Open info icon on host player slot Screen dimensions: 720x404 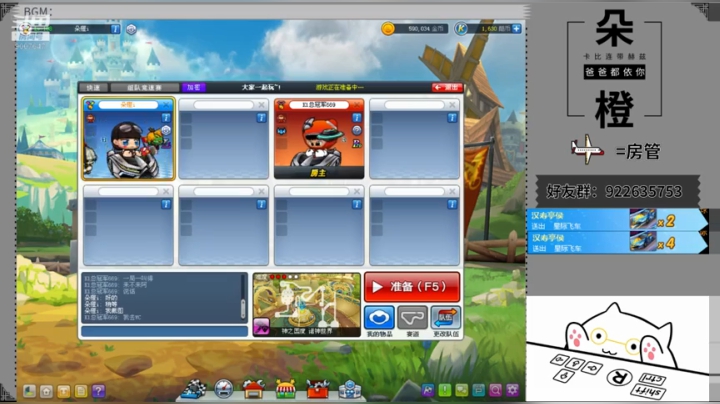click(357, 118)
